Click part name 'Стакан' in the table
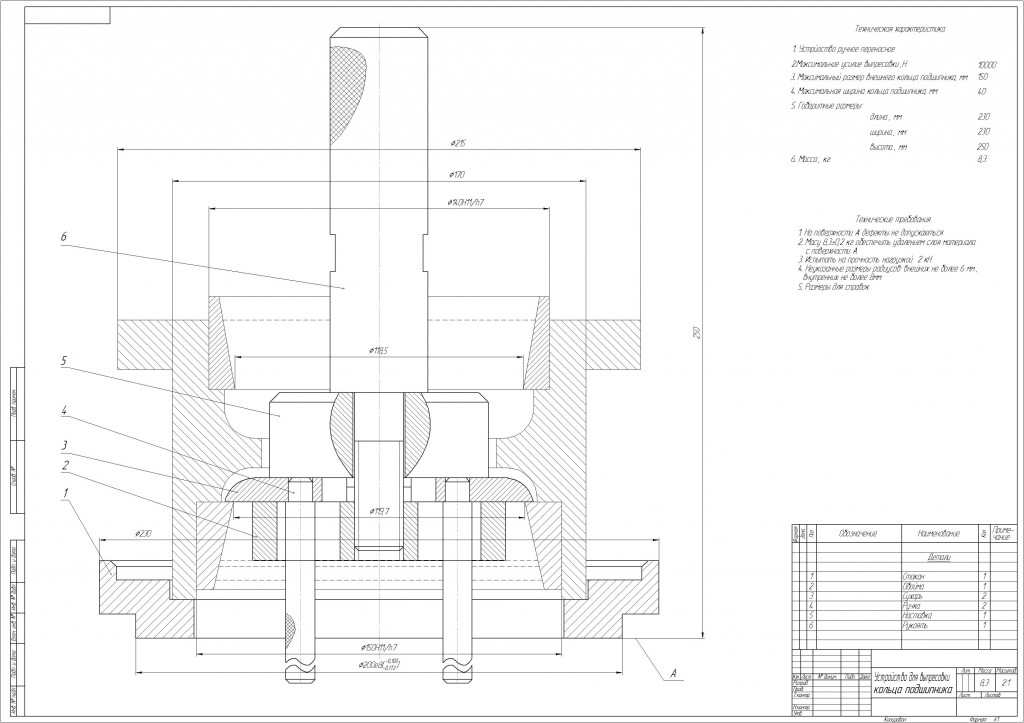This screenshot has height=723, width=1024. tap(913, 577)
